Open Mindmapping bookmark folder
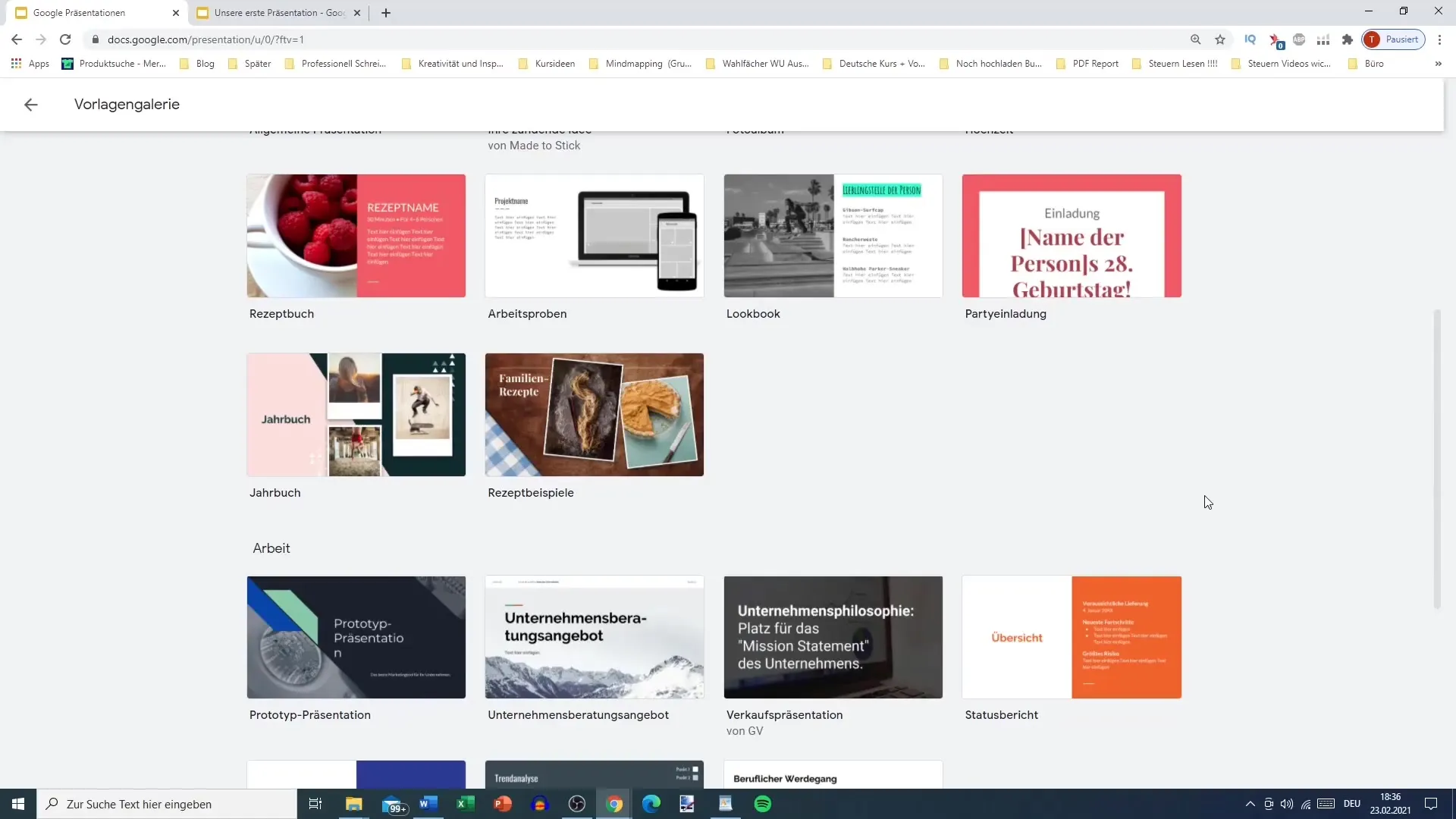 [x=641, y=64]
